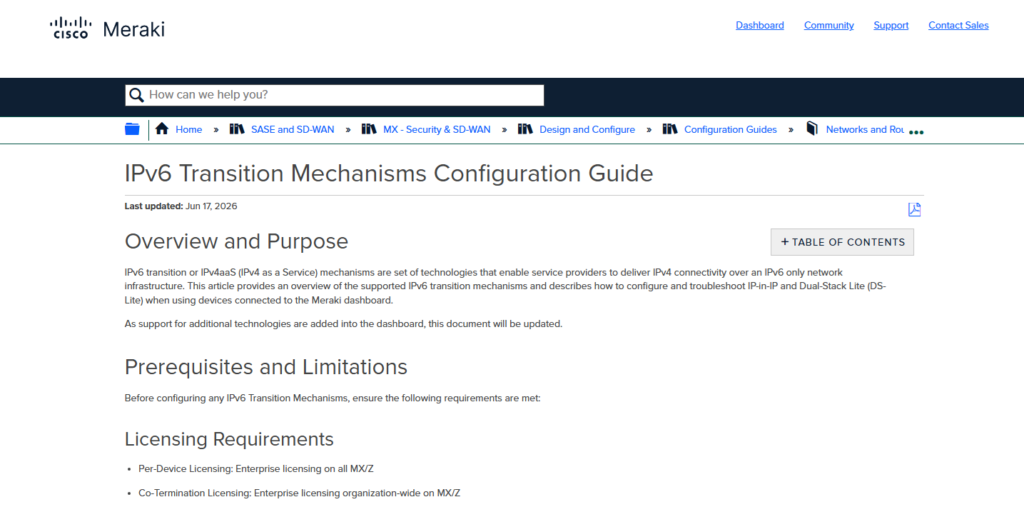Click the books icon beside Design and Configure
The height and width of the screenshot is (517, 1024).
coord(525,129)
